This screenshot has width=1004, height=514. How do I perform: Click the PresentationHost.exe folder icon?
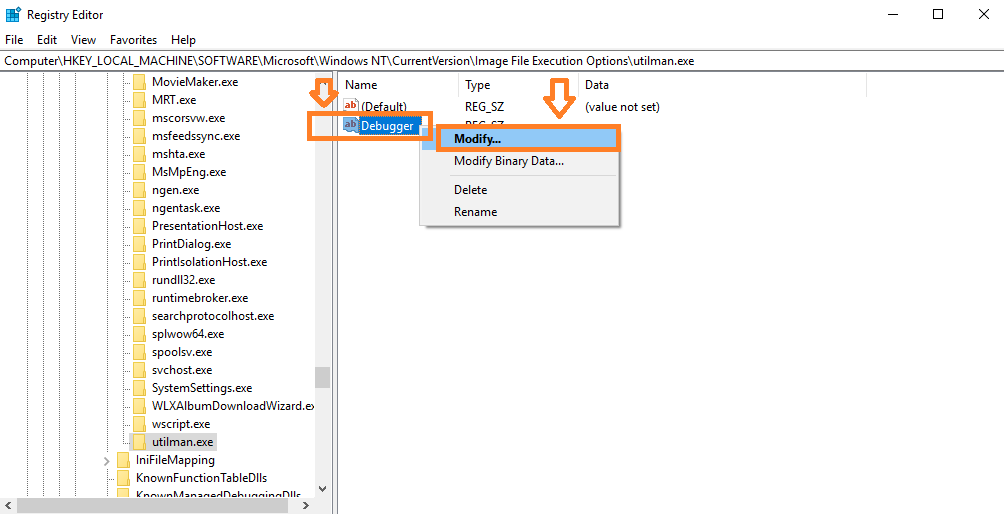coord(139,226)
